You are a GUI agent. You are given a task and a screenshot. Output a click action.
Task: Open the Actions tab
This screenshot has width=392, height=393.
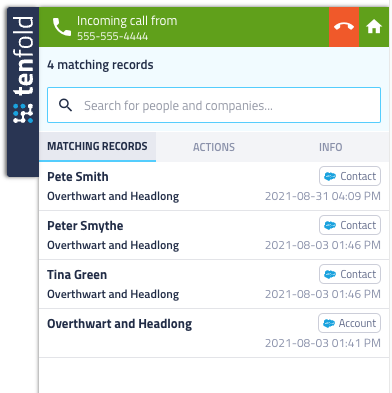214,147
